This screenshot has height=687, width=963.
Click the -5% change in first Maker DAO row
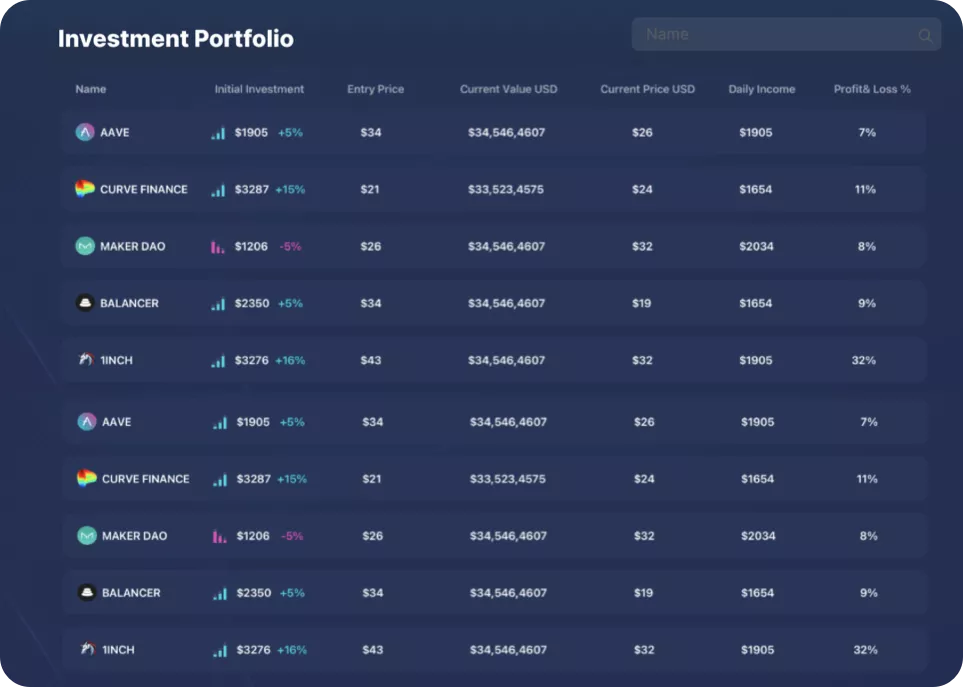(x=290, y=246)
